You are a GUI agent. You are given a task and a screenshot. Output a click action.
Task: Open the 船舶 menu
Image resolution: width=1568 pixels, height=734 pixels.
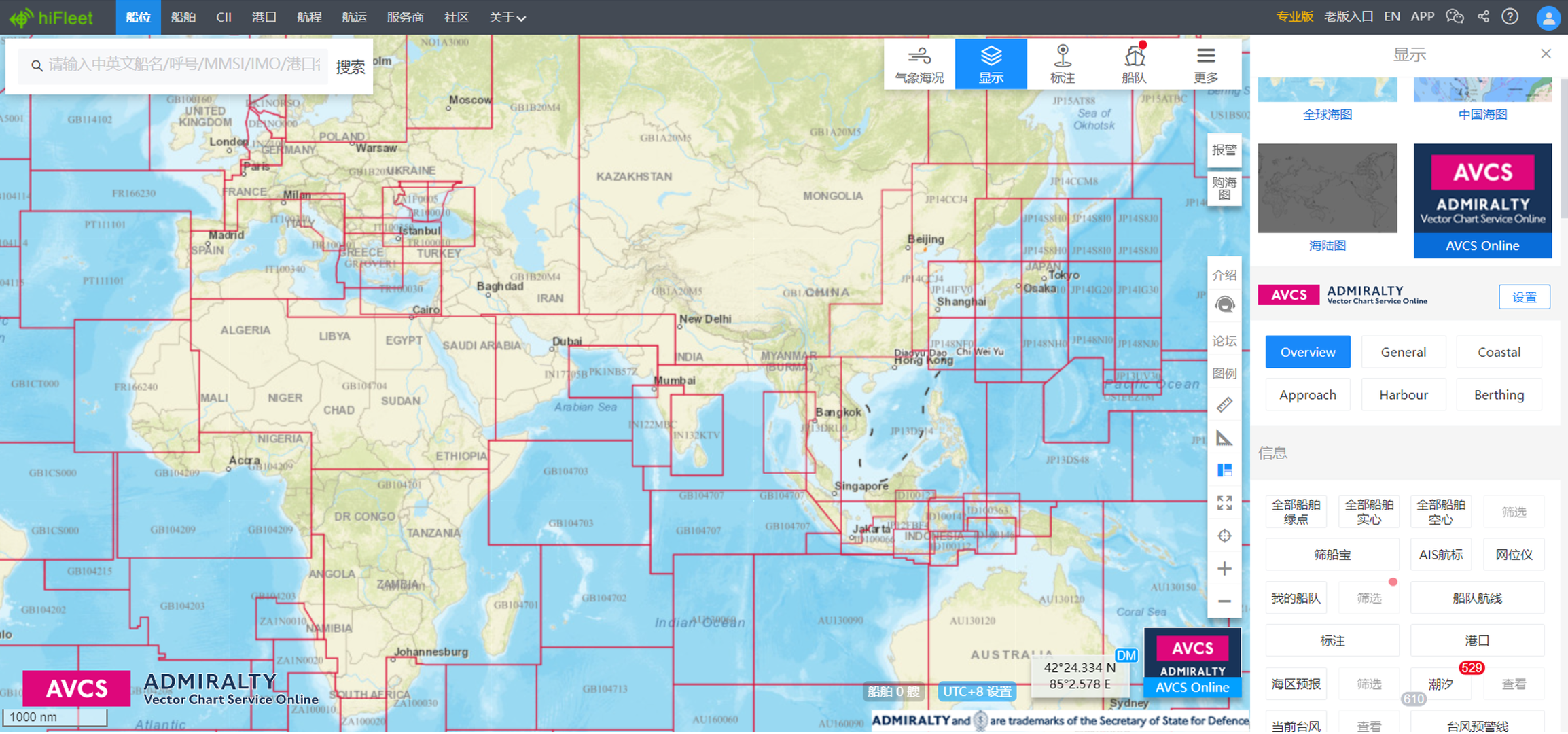point(183,17)
